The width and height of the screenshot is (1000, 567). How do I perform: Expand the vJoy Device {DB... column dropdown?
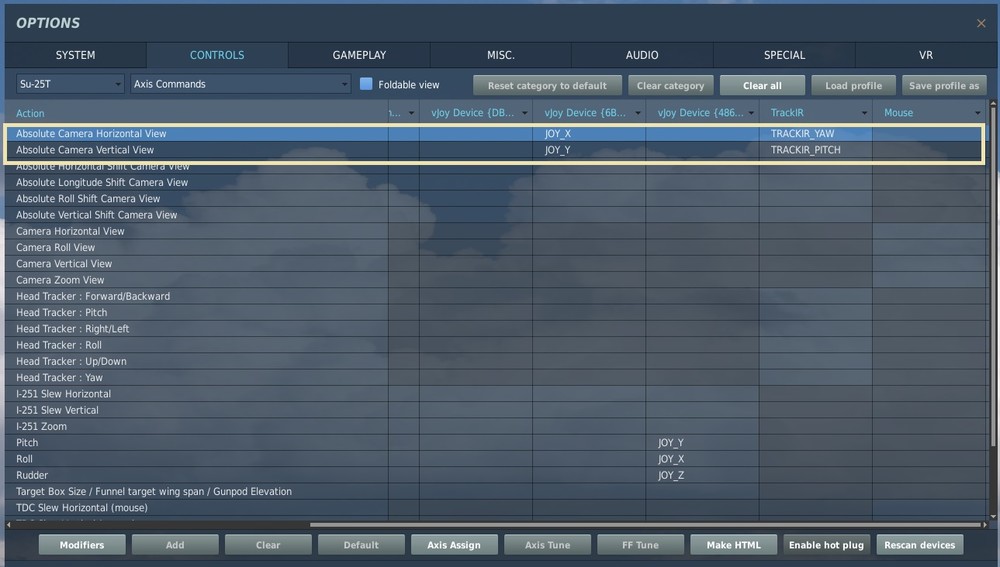(524, 114)
